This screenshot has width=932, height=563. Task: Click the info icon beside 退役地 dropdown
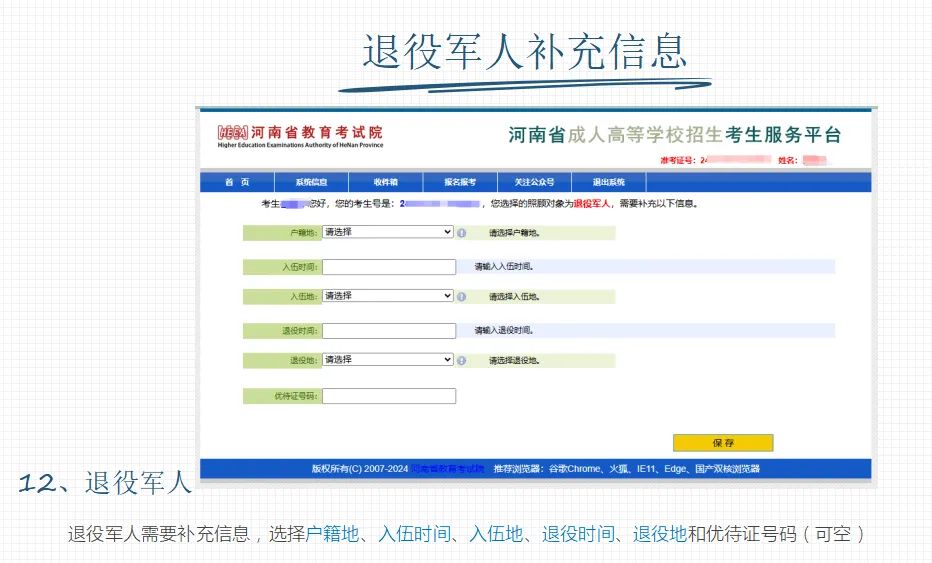[461, 361]
